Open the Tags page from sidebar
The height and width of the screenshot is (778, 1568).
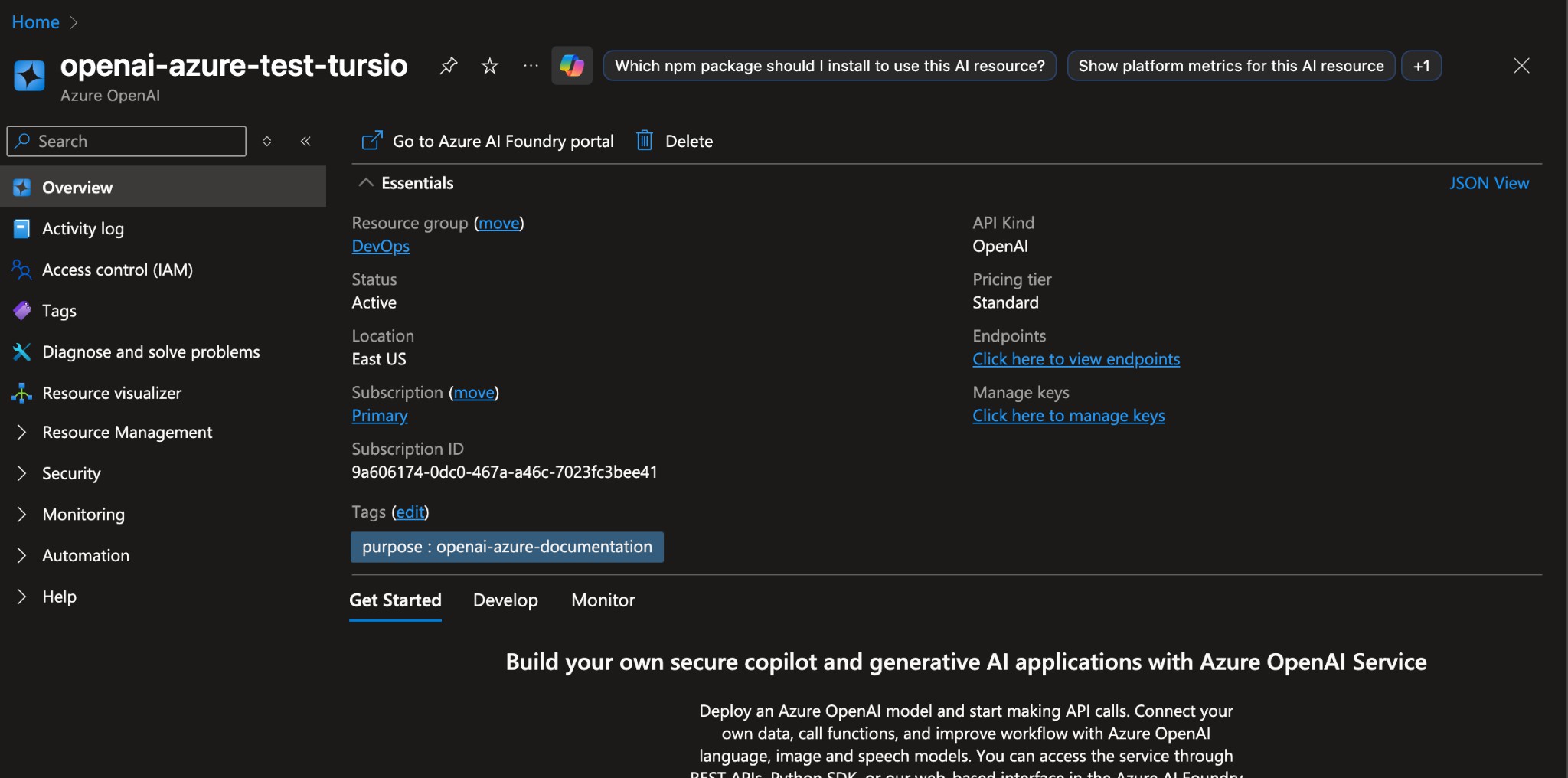click(x=60, y=311)
